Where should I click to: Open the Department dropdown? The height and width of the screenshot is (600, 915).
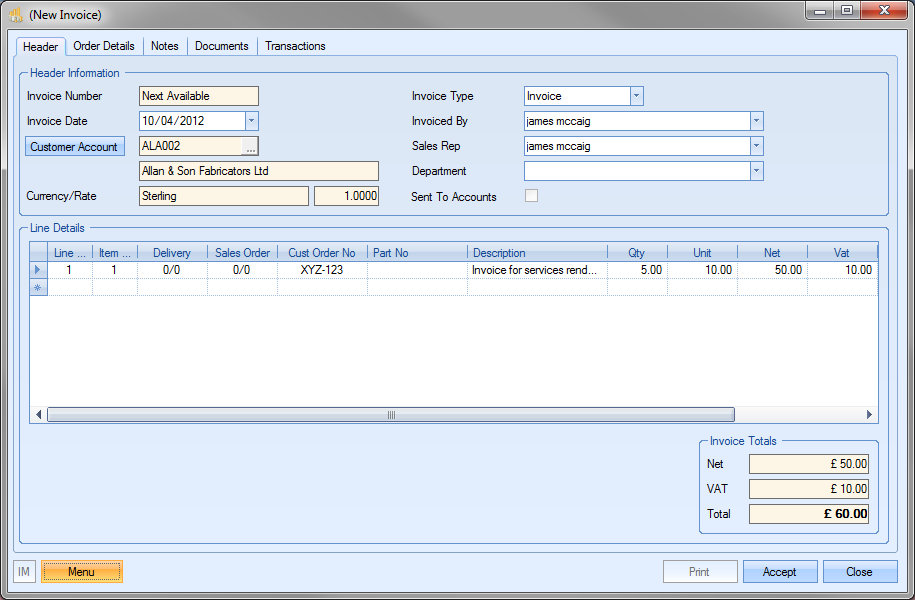pyautogui.click(x=756, y=171)
